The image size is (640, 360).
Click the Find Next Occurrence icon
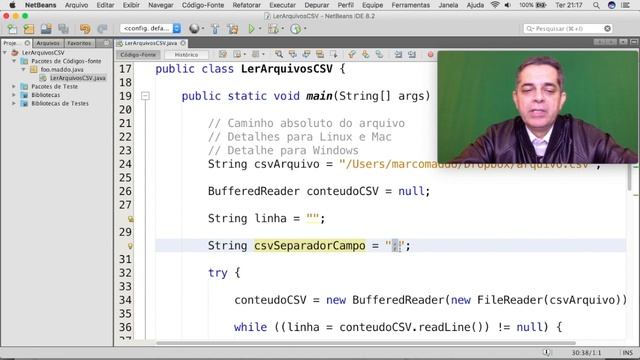[306, 54]
